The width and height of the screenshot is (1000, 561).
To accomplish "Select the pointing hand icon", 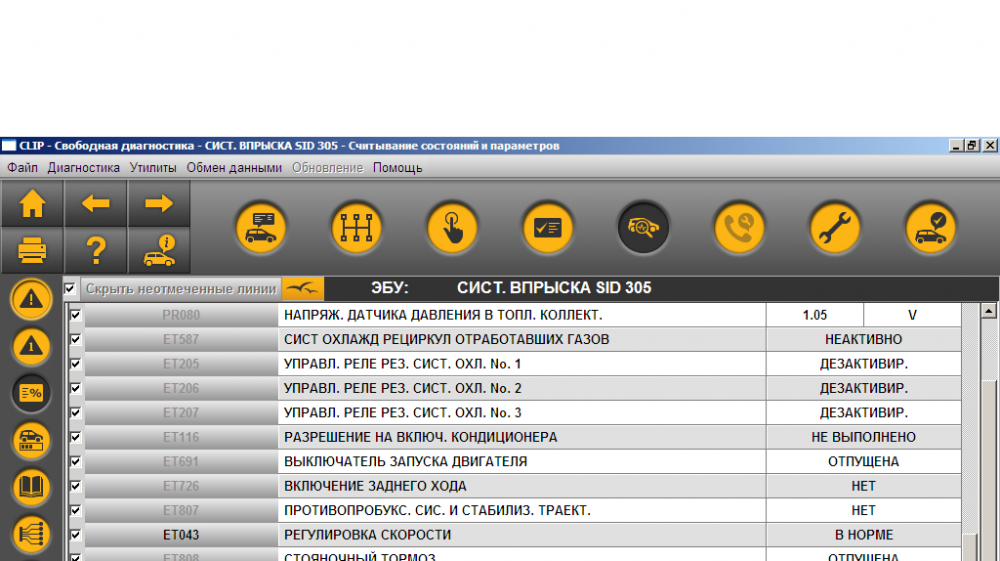I will [x=452, y=228].
